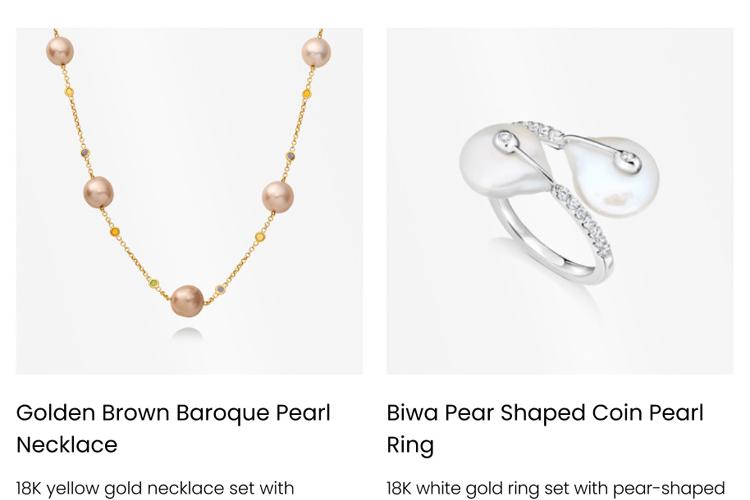This screenshot has width=750, height=500.
Task: Click the top-right pearl on the necklace
Action: (x=316, y=52)
